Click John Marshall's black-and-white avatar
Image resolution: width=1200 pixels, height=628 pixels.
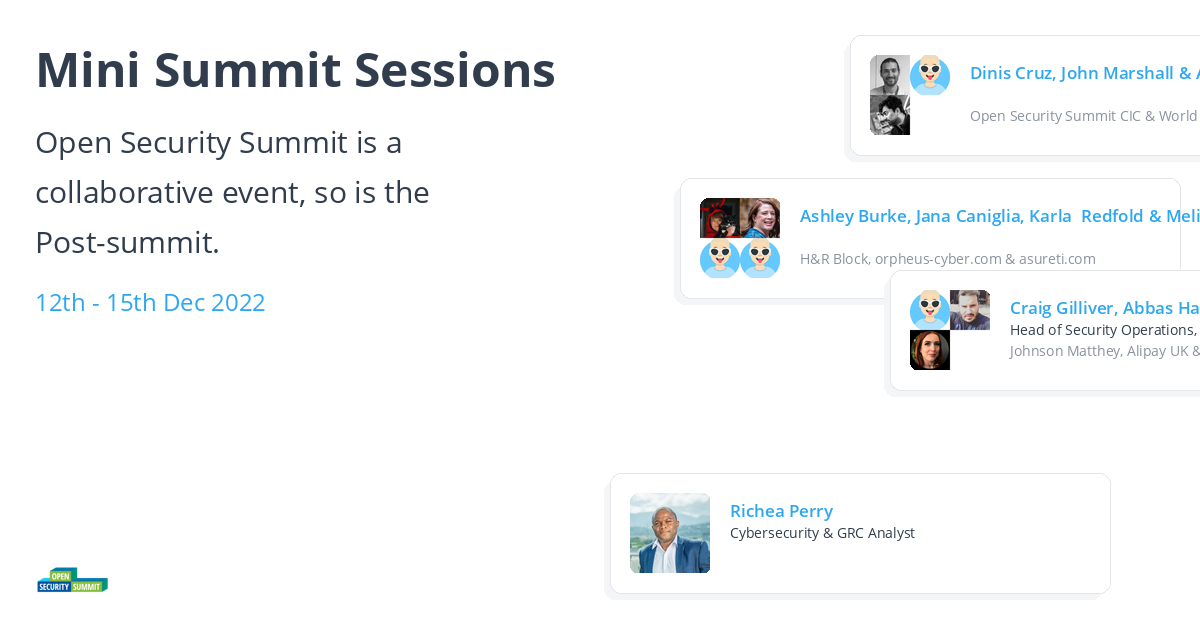(889, 114)
